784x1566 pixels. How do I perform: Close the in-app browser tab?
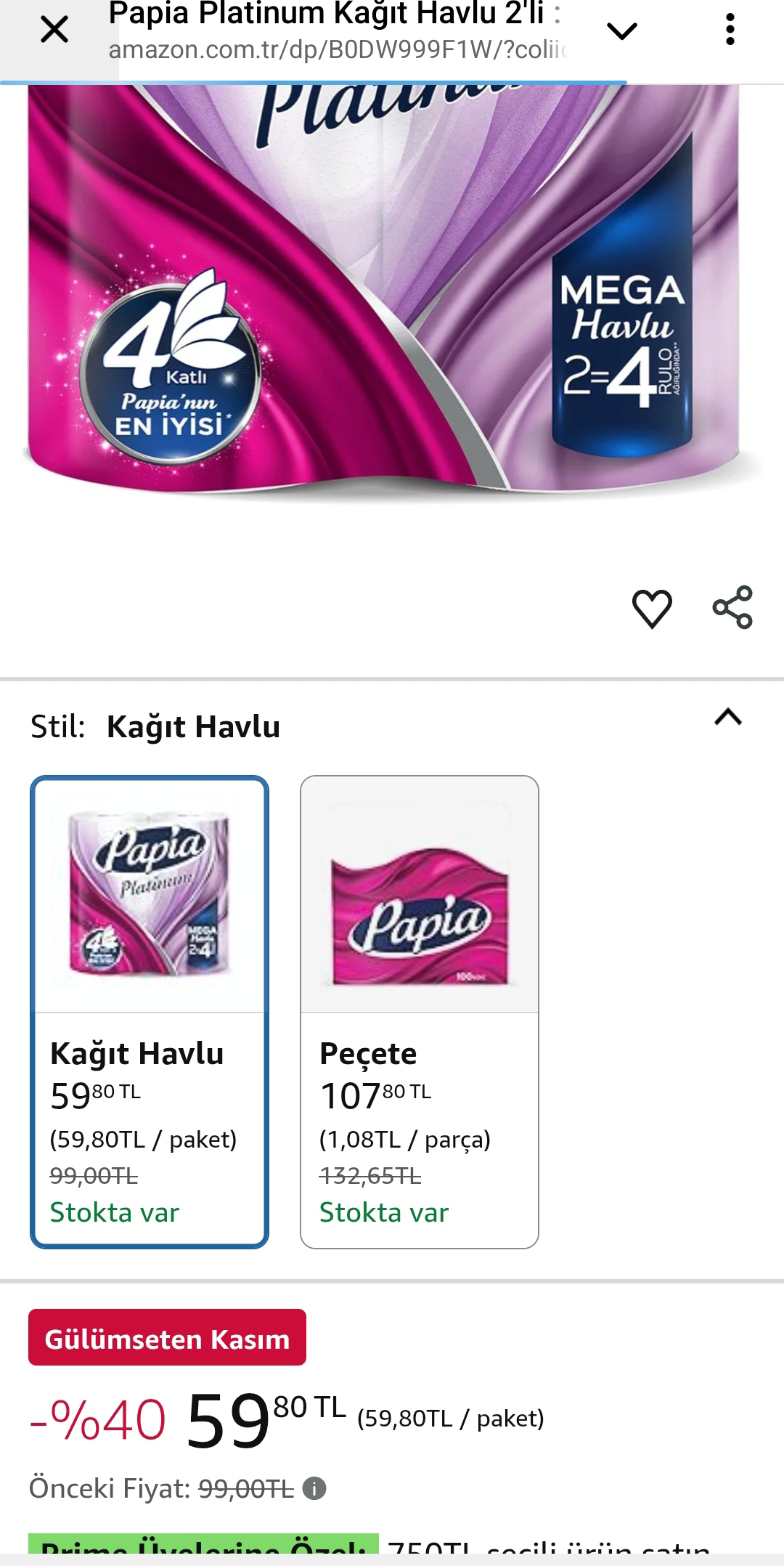pos(54,30)
